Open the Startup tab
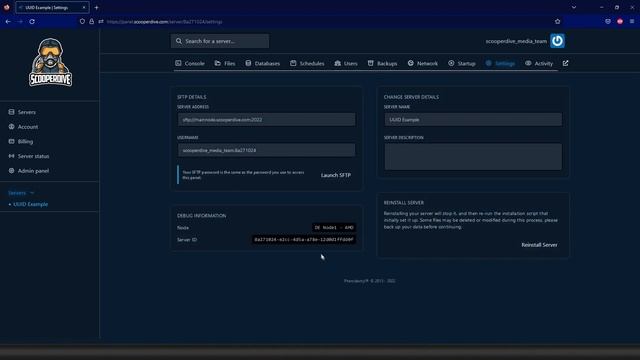 tap(462, 63)
